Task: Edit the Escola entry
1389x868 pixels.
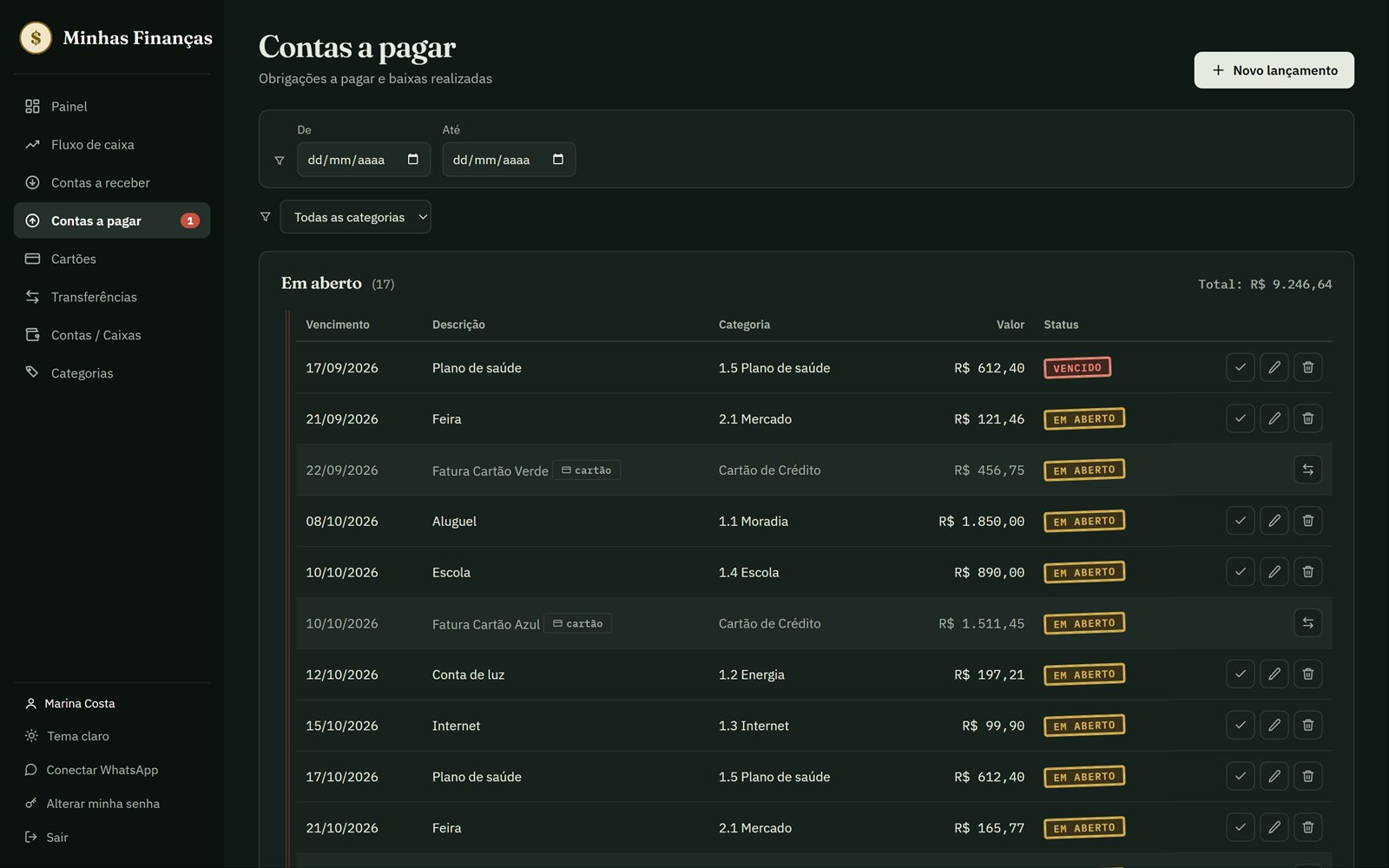Action: (x=1274, y=572)
